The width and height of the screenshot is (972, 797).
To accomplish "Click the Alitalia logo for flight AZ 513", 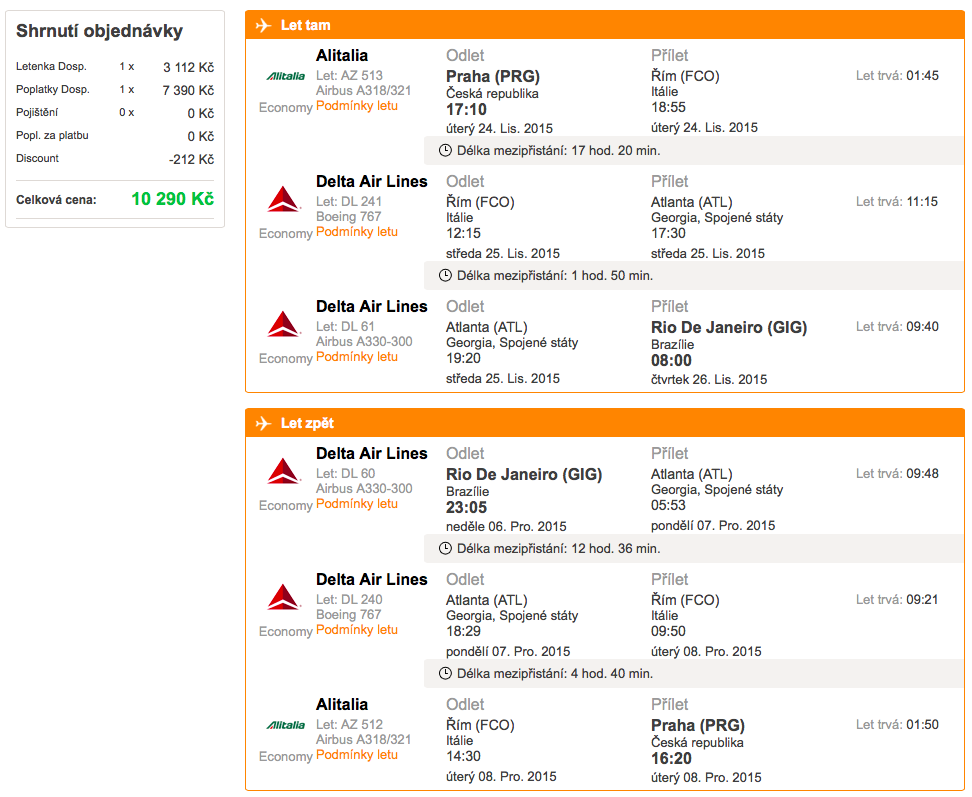I will [x=285, y=76].
